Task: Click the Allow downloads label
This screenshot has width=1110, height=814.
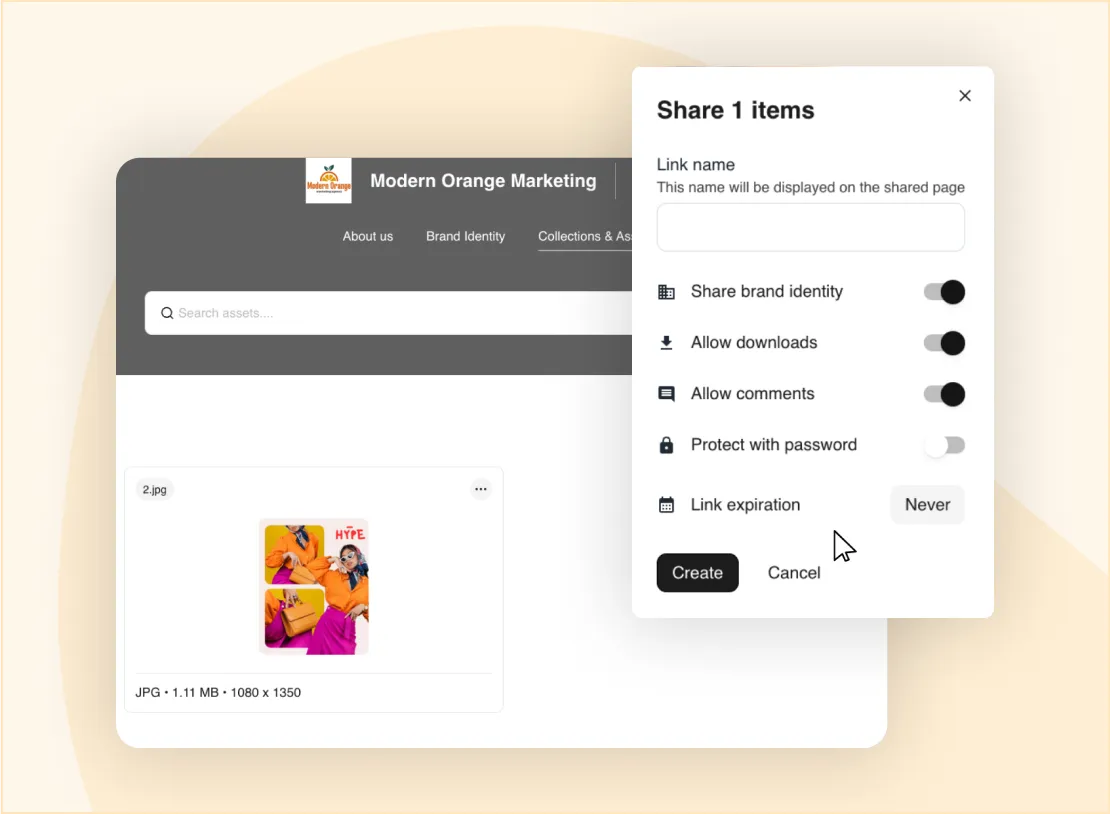Action: point(754,343)
